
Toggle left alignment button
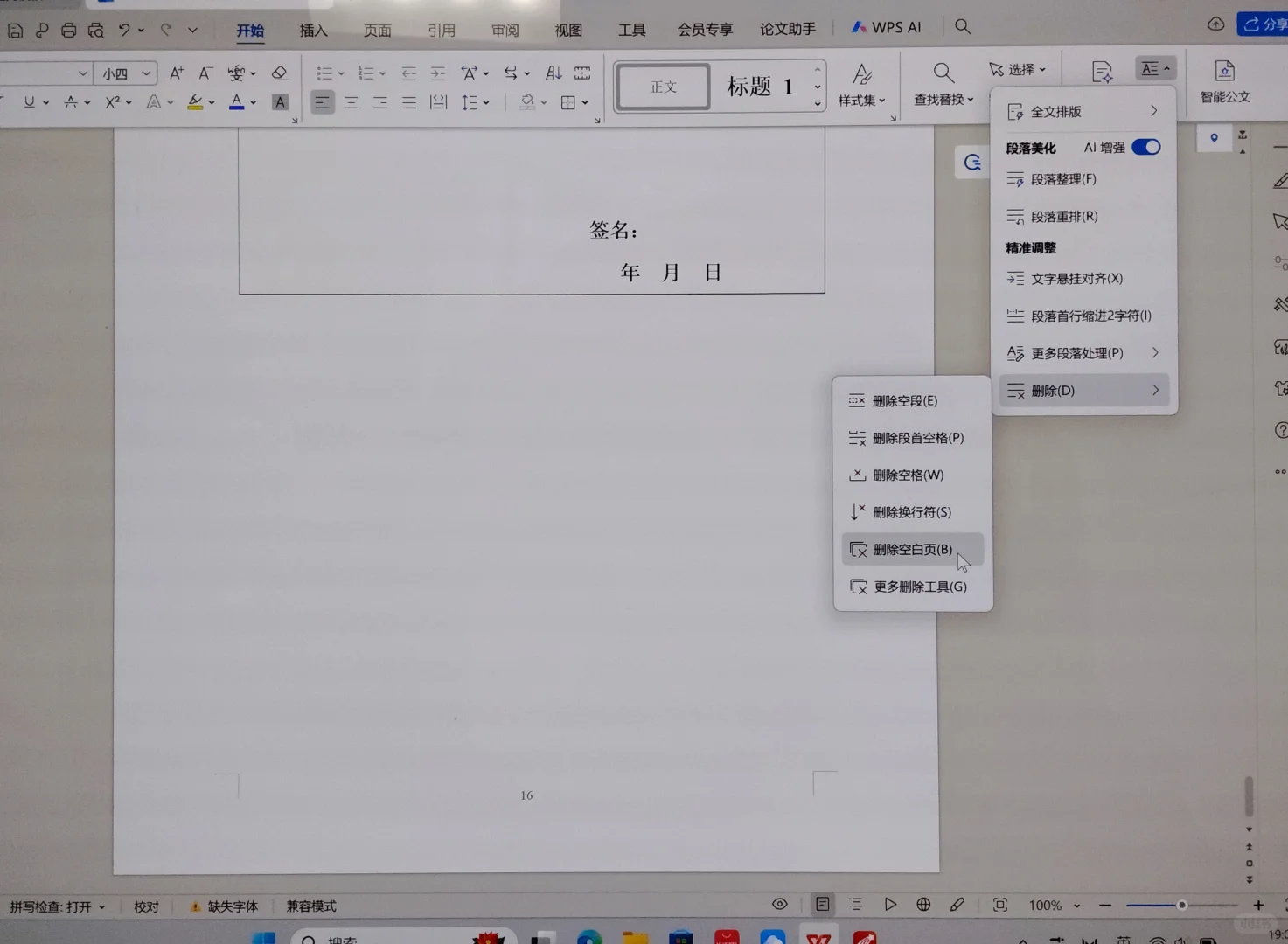[322, 103]
